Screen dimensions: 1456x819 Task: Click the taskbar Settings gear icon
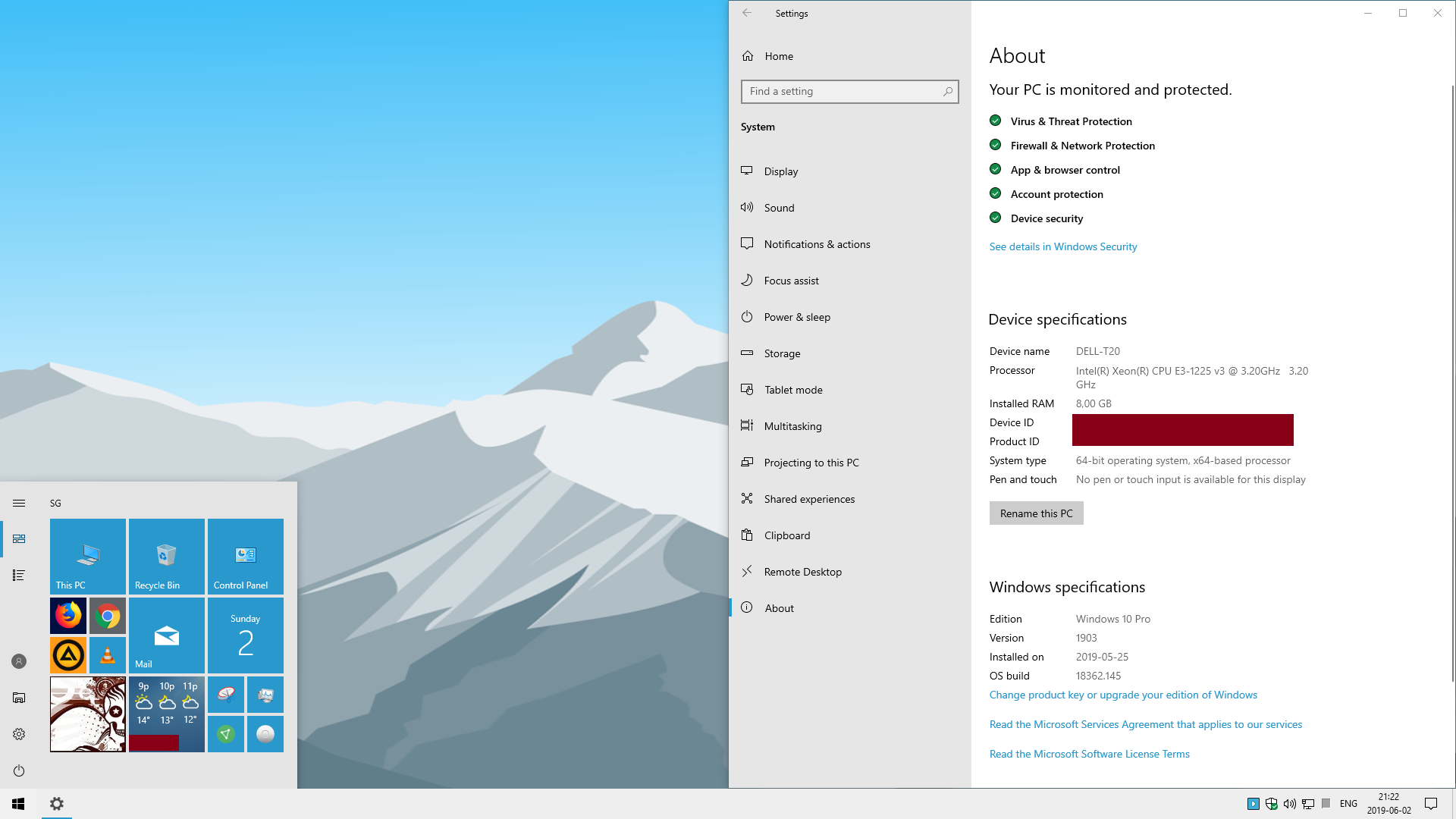(x=57, y=803)
